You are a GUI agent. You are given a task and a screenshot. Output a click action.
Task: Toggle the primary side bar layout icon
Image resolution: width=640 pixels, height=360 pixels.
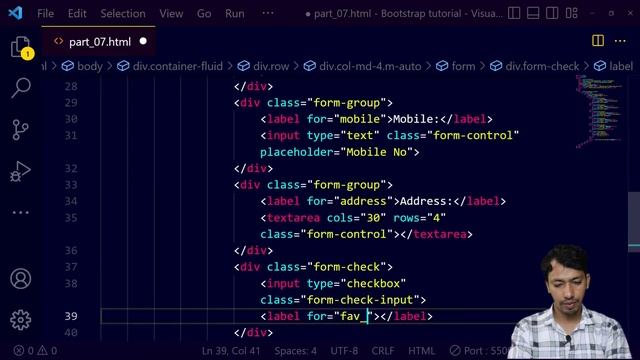point(514,13)
